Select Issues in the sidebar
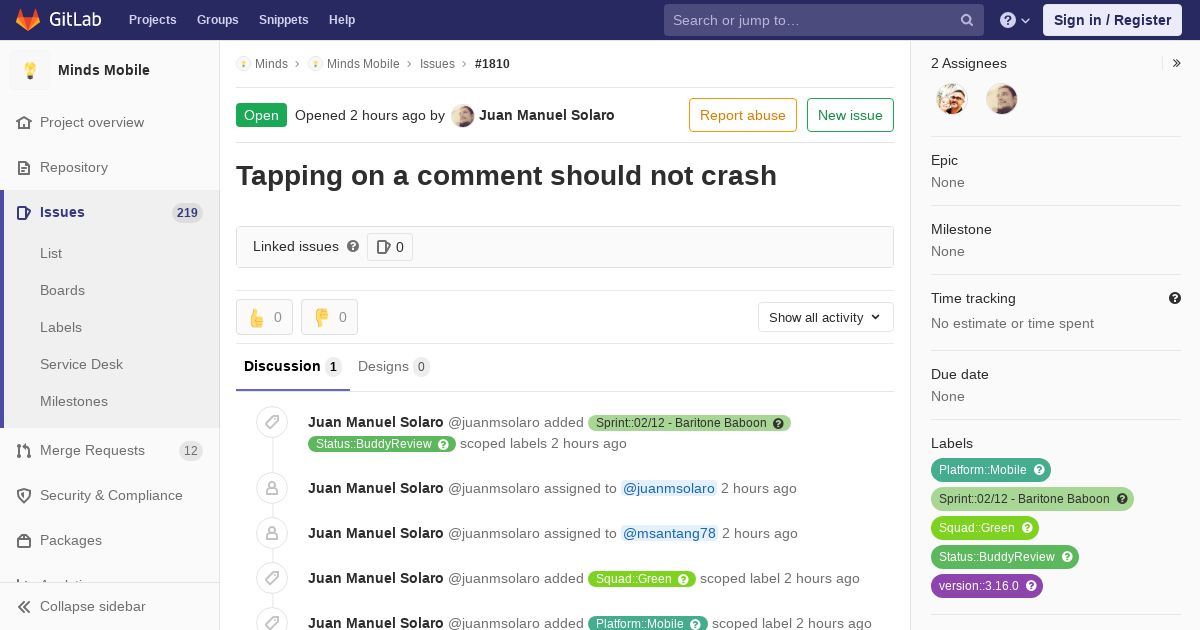The width and height of the screenshot is (1200, 630). pos(62,212)
